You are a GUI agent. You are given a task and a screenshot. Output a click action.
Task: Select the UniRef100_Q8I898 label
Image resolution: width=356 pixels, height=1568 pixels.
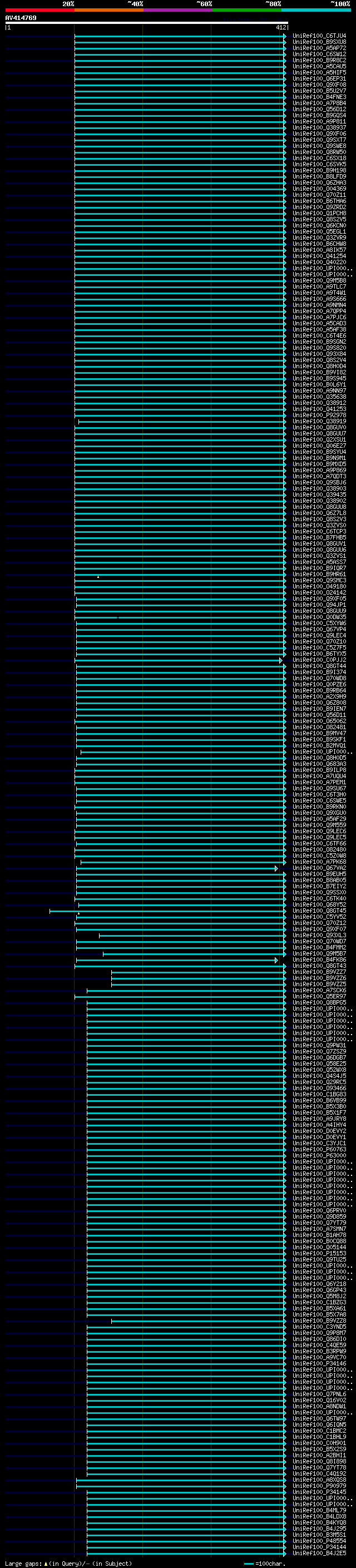[319, 1461]
